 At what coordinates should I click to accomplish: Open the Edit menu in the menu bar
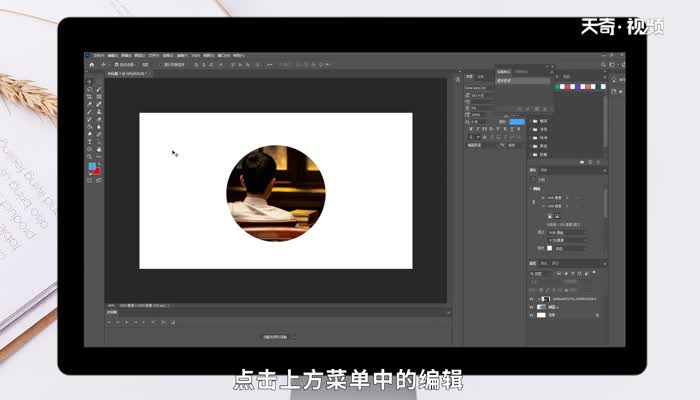[x=112, y=56]
